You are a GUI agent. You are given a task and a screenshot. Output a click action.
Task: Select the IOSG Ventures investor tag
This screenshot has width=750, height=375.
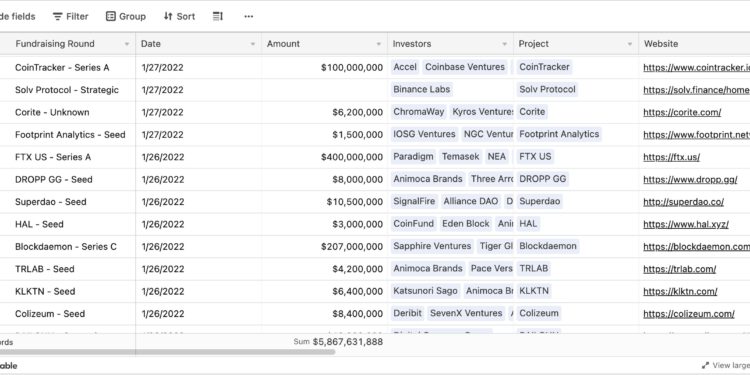424,134
